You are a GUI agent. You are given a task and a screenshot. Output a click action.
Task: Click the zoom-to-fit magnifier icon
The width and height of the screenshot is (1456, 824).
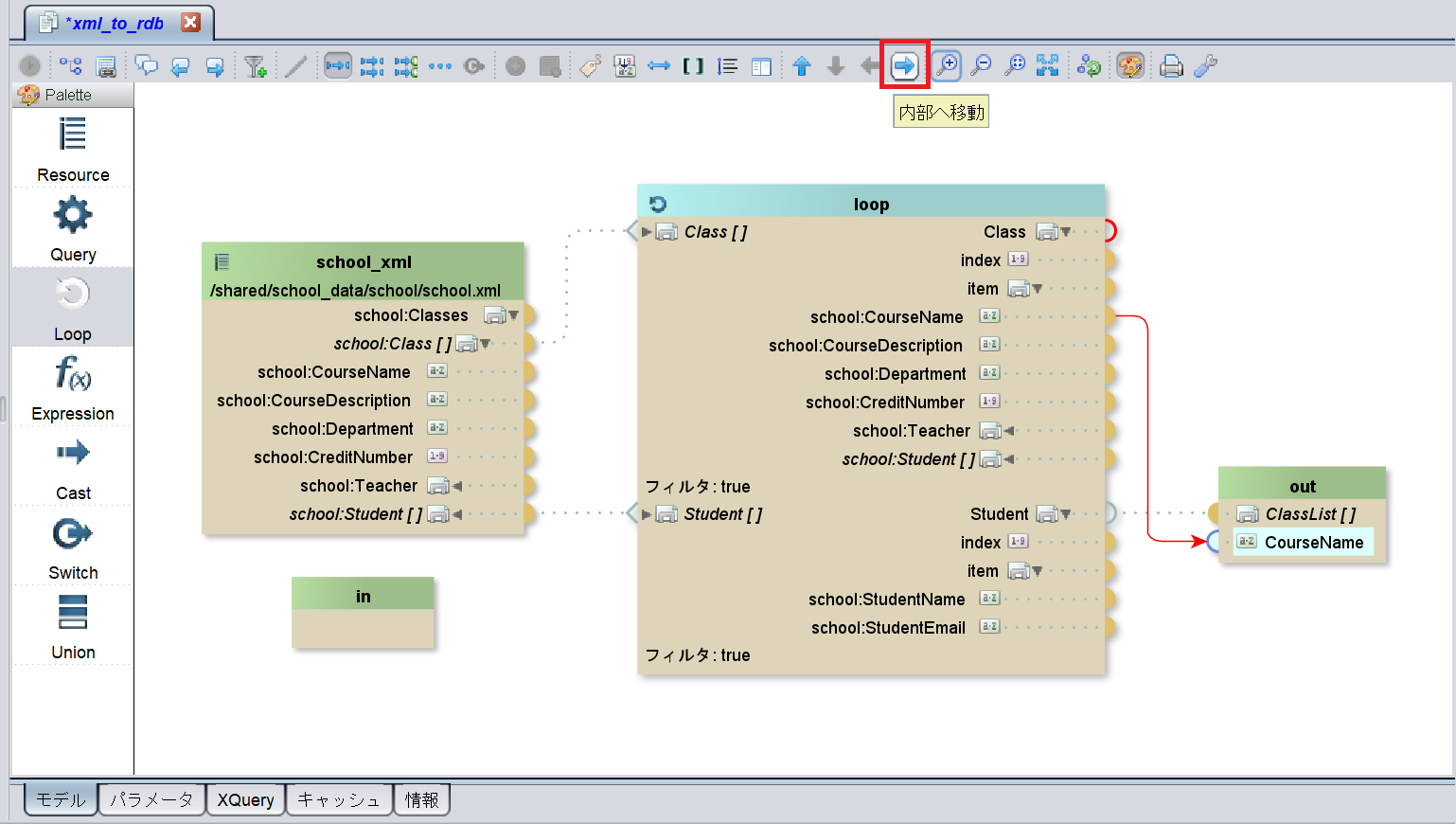tap(1015, 65)
